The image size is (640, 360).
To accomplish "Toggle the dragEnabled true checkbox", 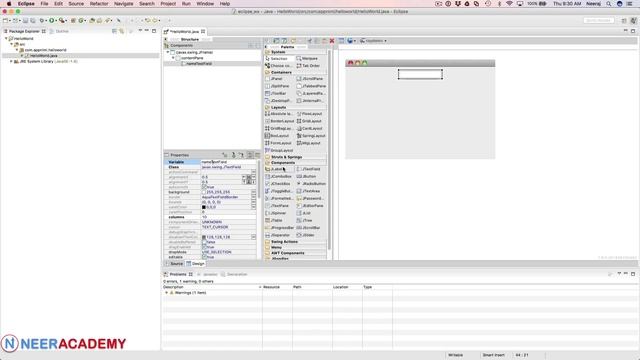I will coord(204,247).
